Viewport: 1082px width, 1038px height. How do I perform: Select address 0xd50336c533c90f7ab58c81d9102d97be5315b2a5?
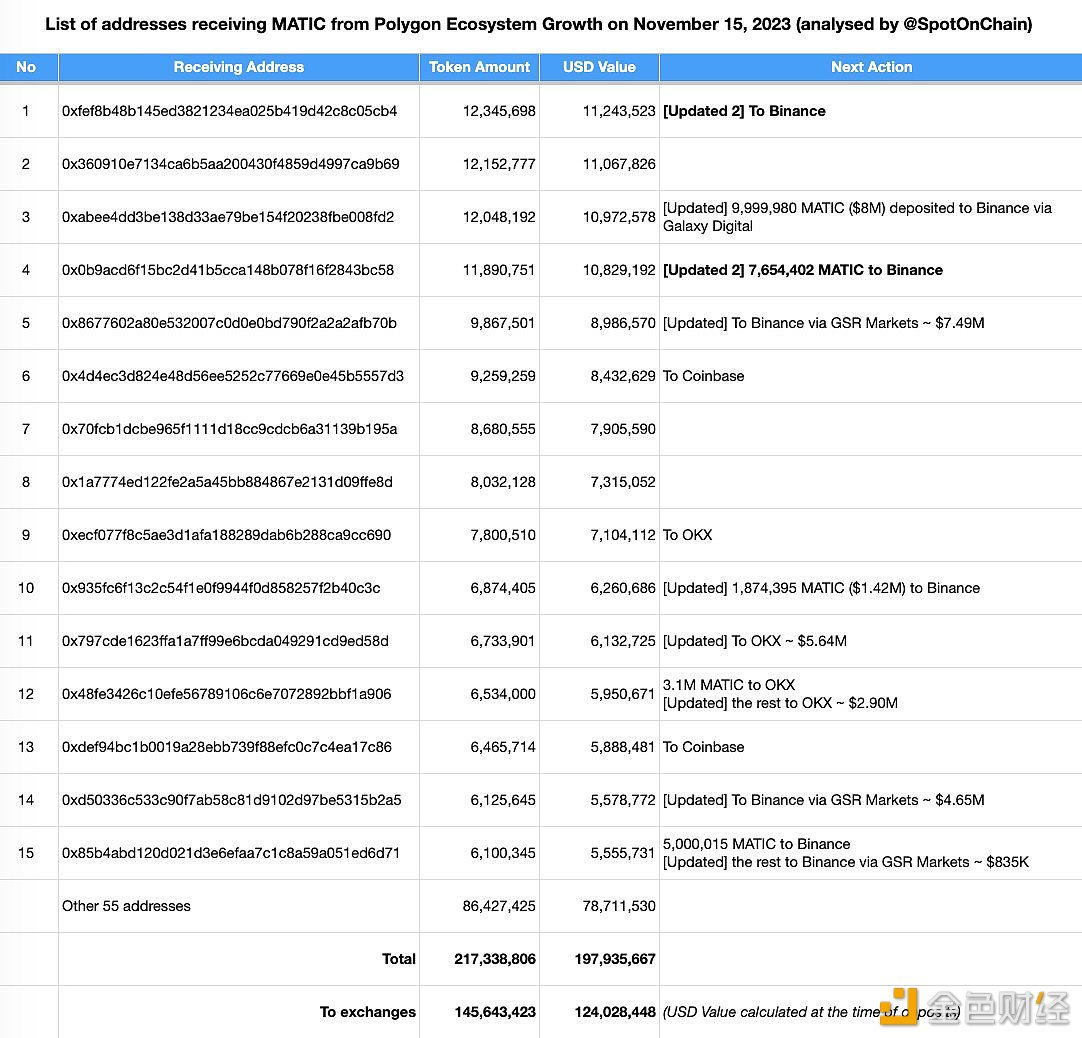(231, 801)
